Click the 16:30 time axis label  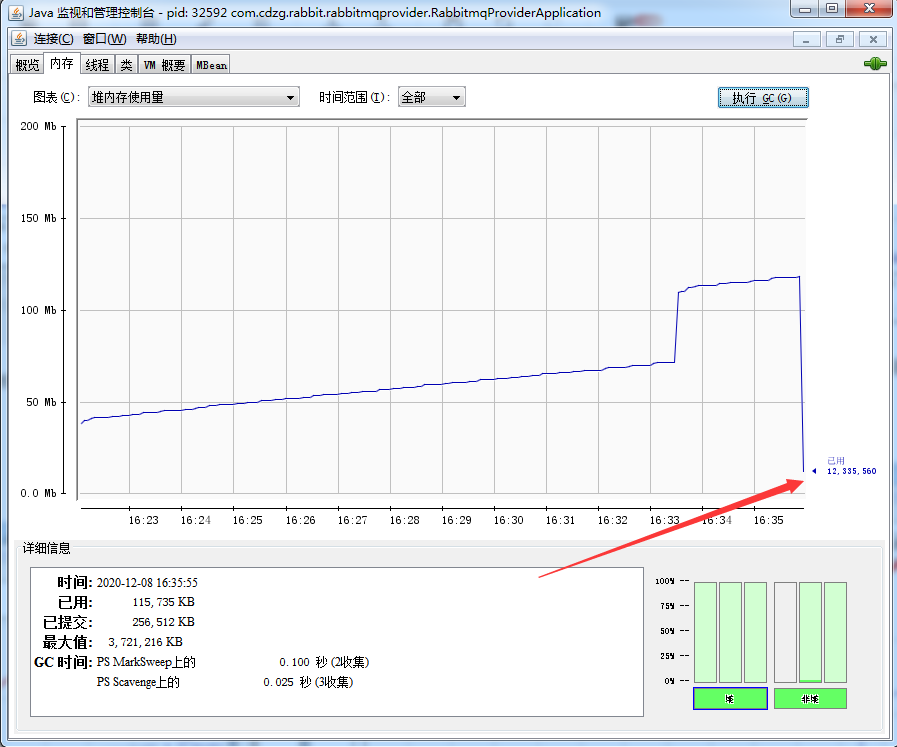tap(508, 520)
